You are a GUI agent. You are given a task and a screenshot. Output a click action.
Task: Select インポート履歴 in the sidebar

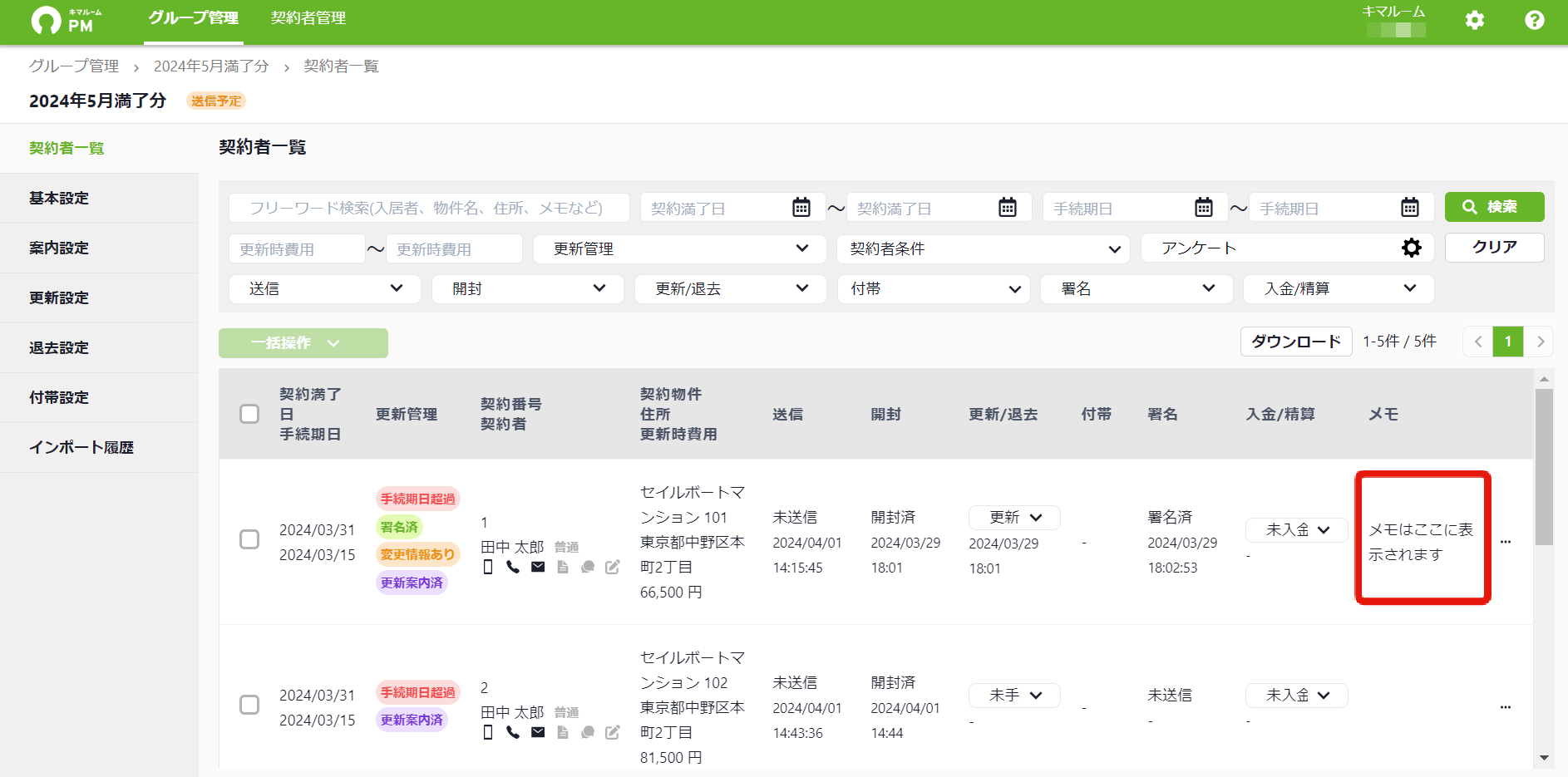[99, 447]
